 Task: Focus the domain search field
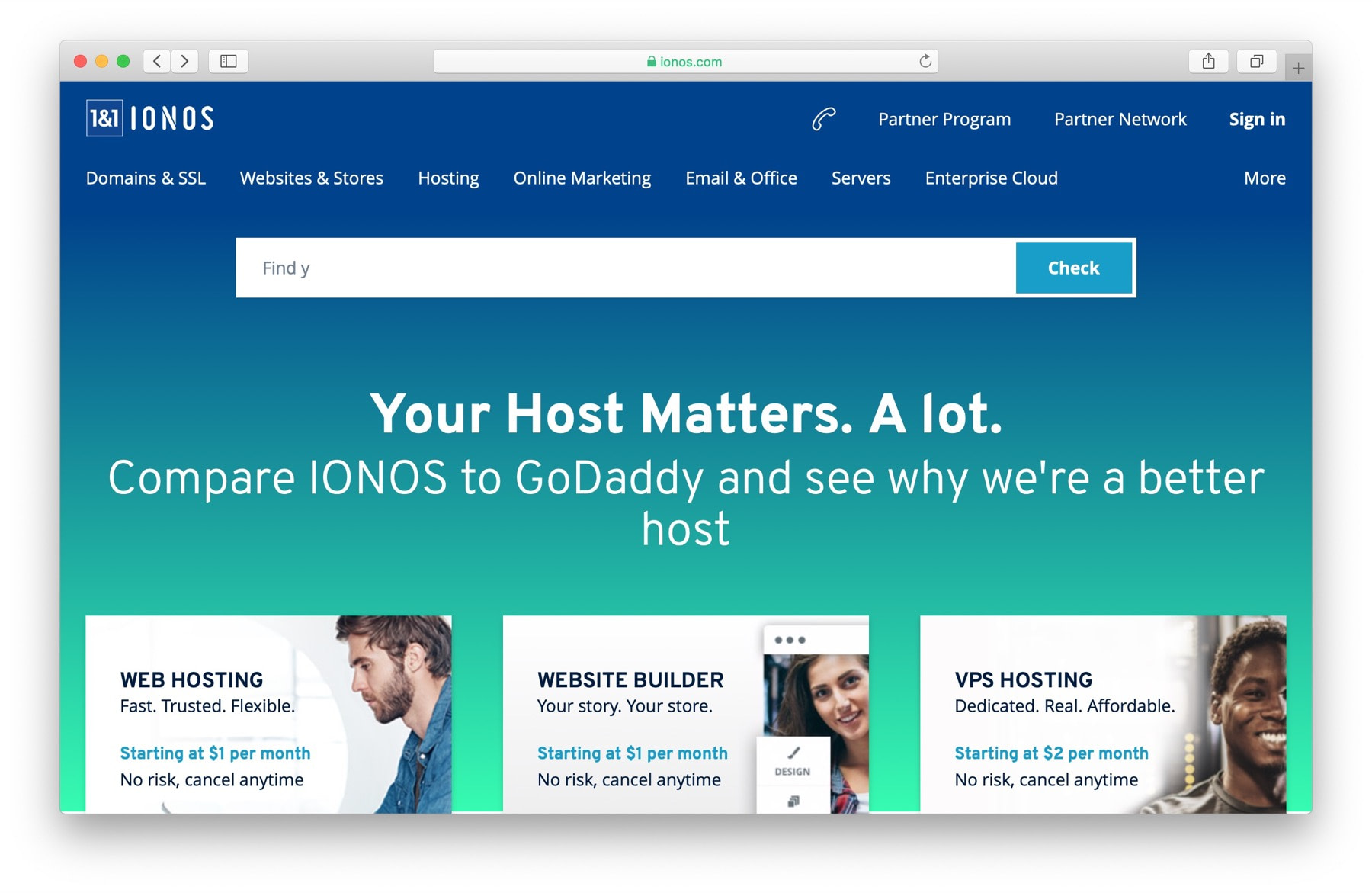click(x=627, y=268)
